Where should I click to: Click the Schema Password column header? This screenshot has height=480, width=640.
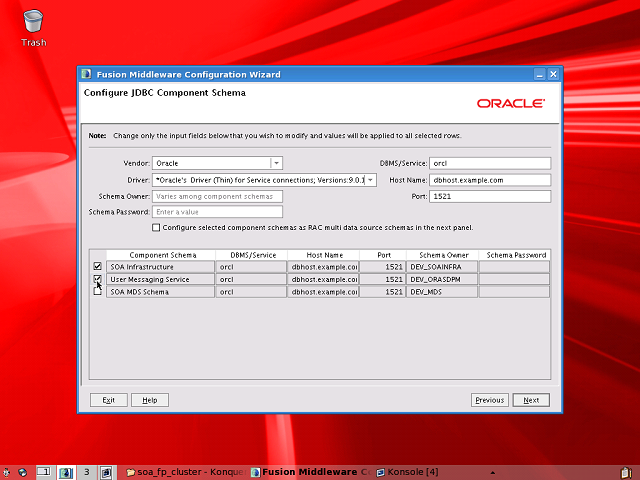coord(516,255)
